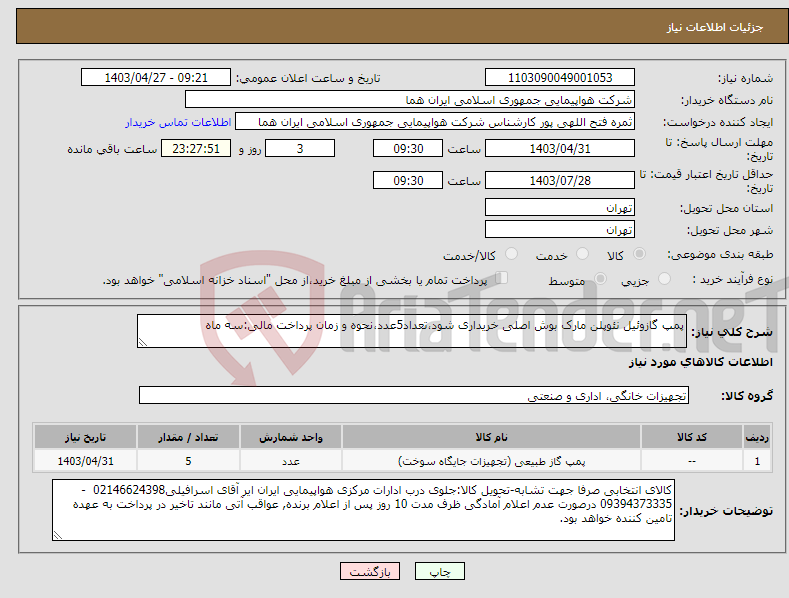Click the کد کالا column header

(692, 437)
